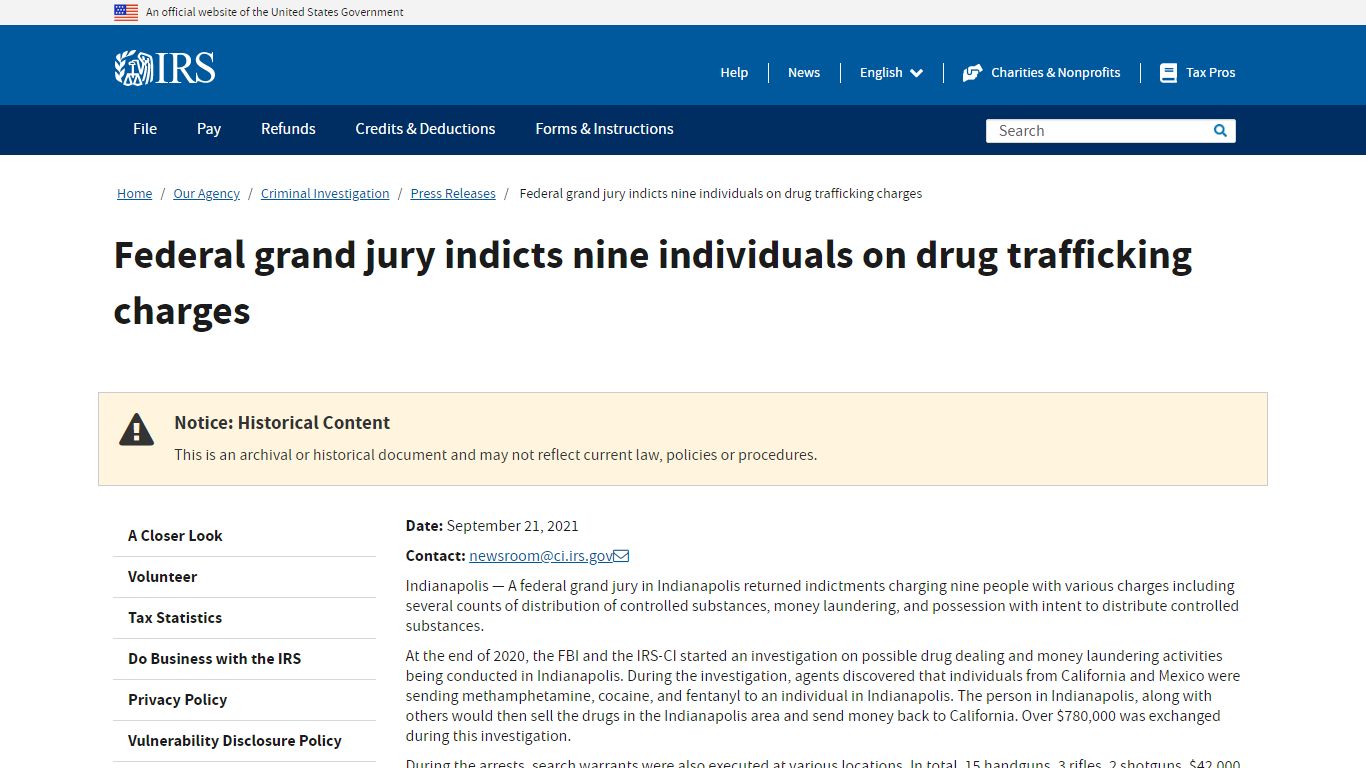The image size is (1366, 768).
Task: Open Privacy Policy sidebar item
Action: (244, 700)
